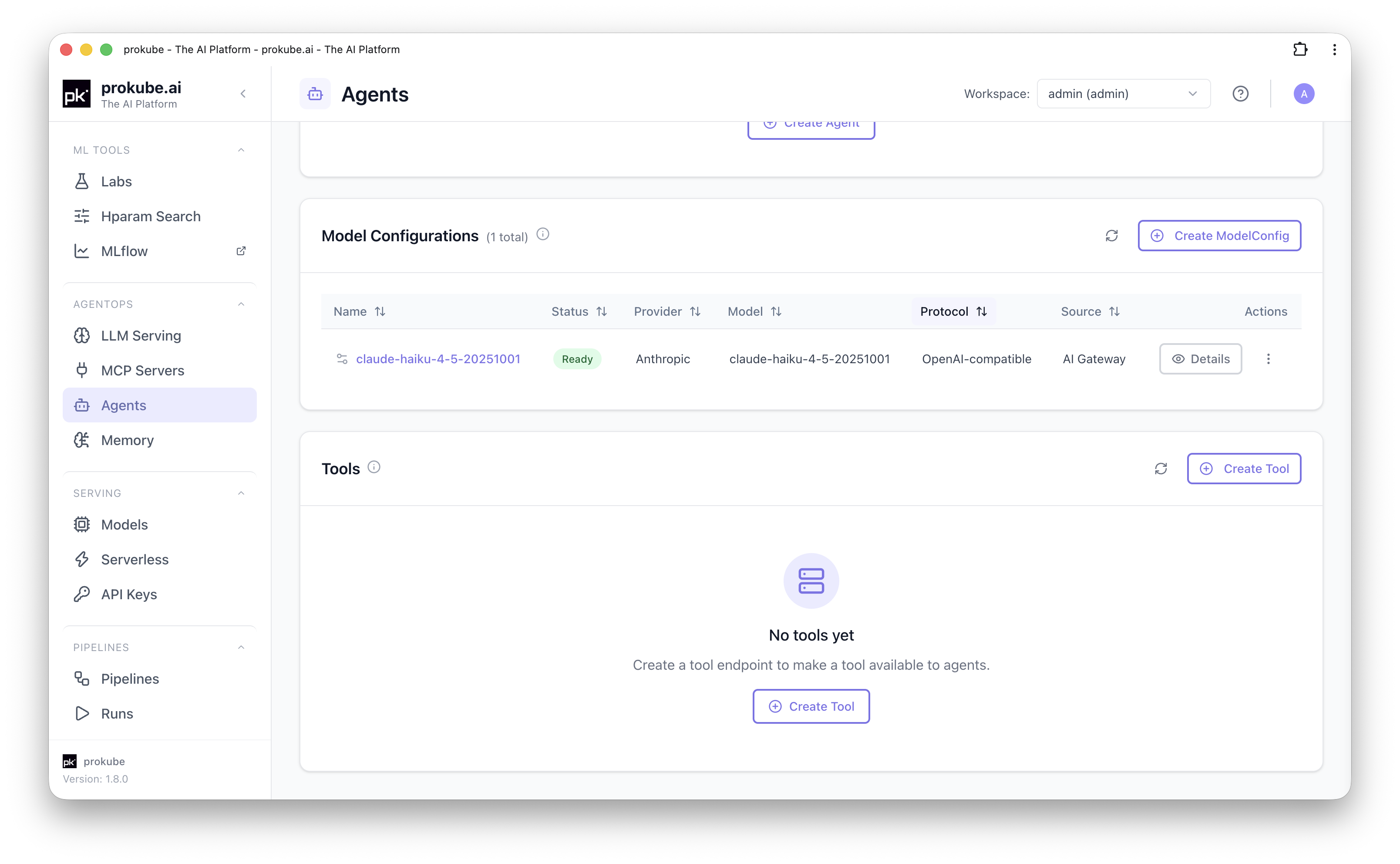Navigate to MCP Servers
This screenshot has width=1400, height=864.
click(159, 370)
